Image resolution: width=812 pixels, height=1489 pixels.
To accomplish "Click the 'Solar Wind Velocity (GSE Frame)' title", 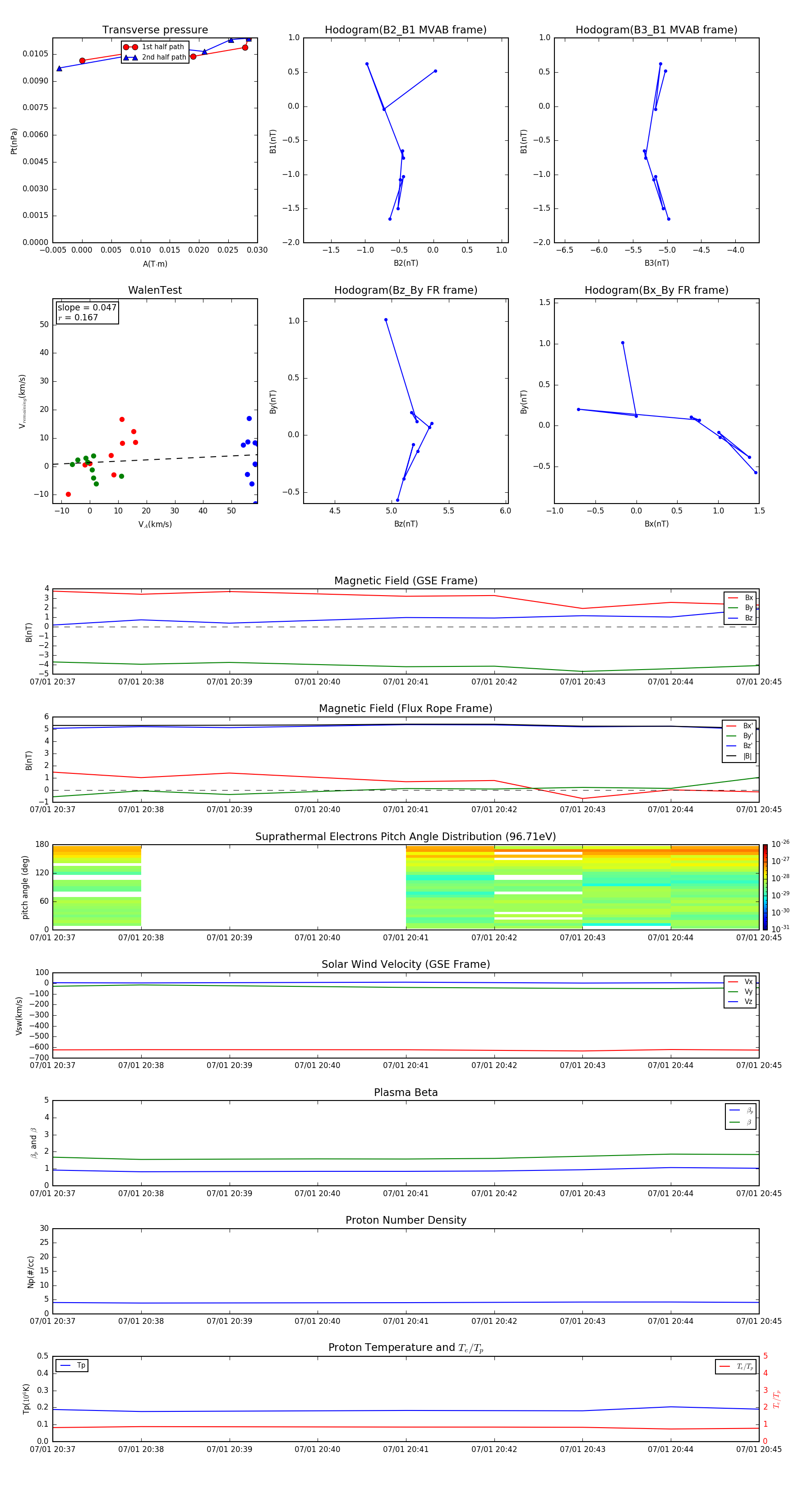I will click(x=406, y=964).
